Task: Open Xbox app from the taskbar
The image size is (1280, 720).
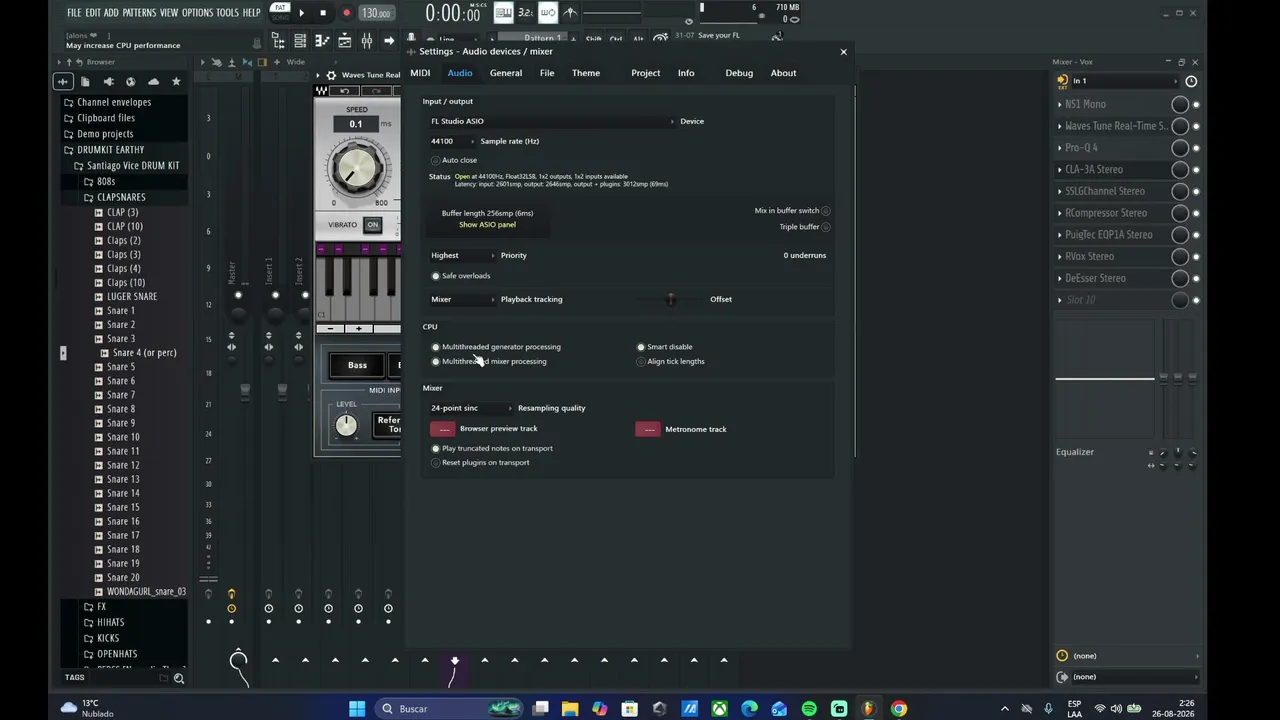Action: [719, 709]
